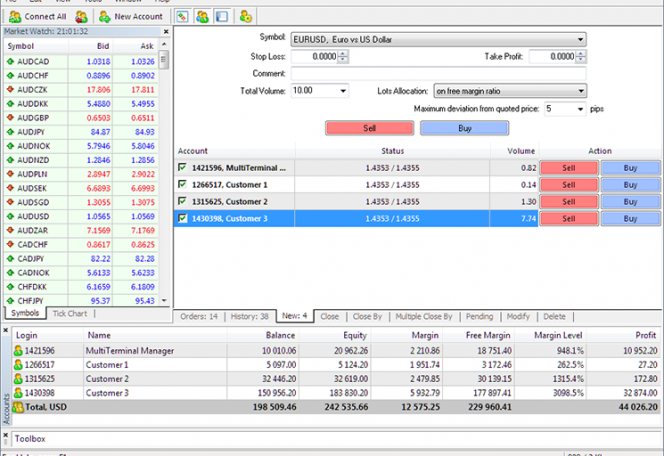The width and height of the screenshot is (664, 456).
Task: Click the green arrow icon beside AUDCAD
Action: (x=10, y=61)
